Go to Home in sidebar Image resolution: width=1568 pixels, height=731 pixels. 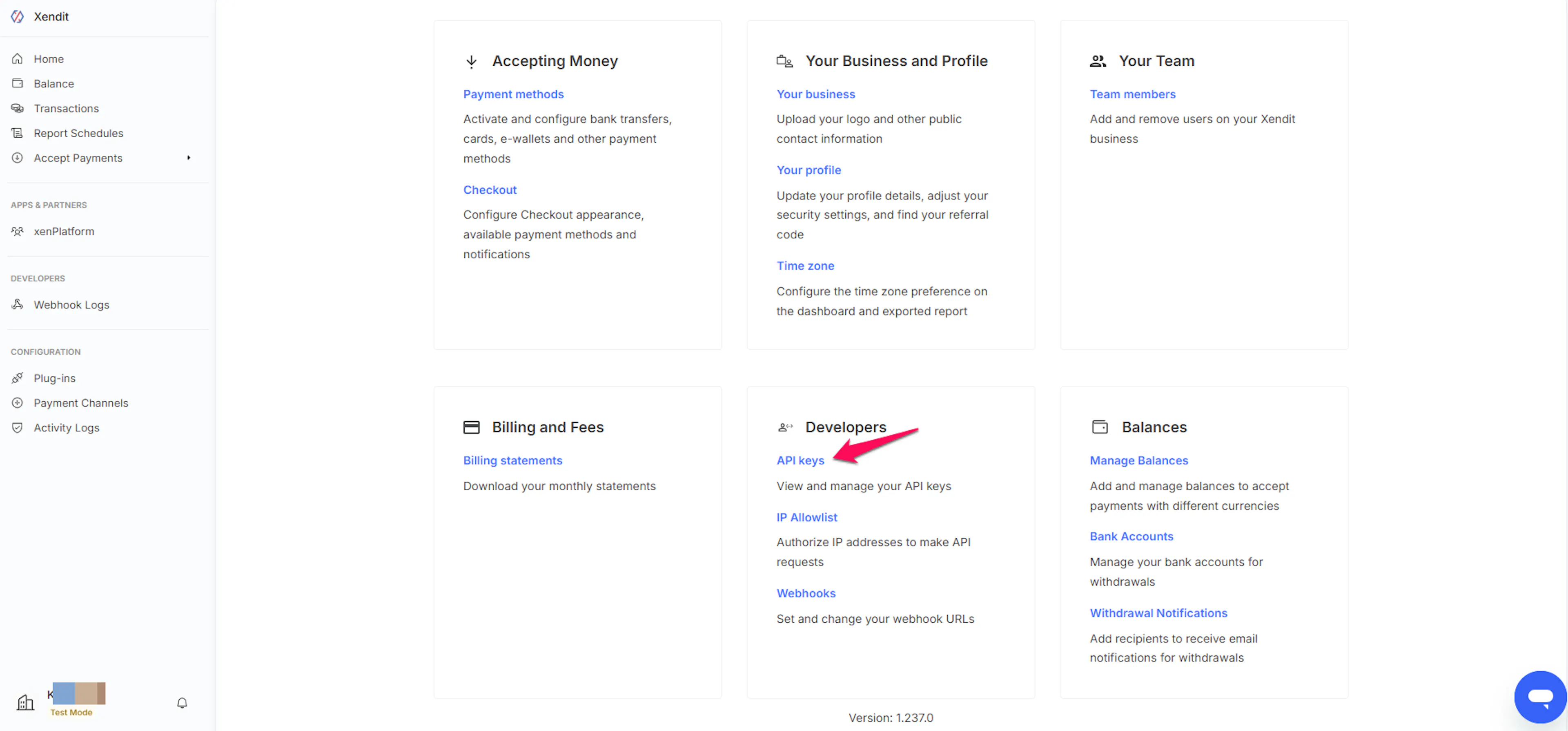click(x=49, y=59)
